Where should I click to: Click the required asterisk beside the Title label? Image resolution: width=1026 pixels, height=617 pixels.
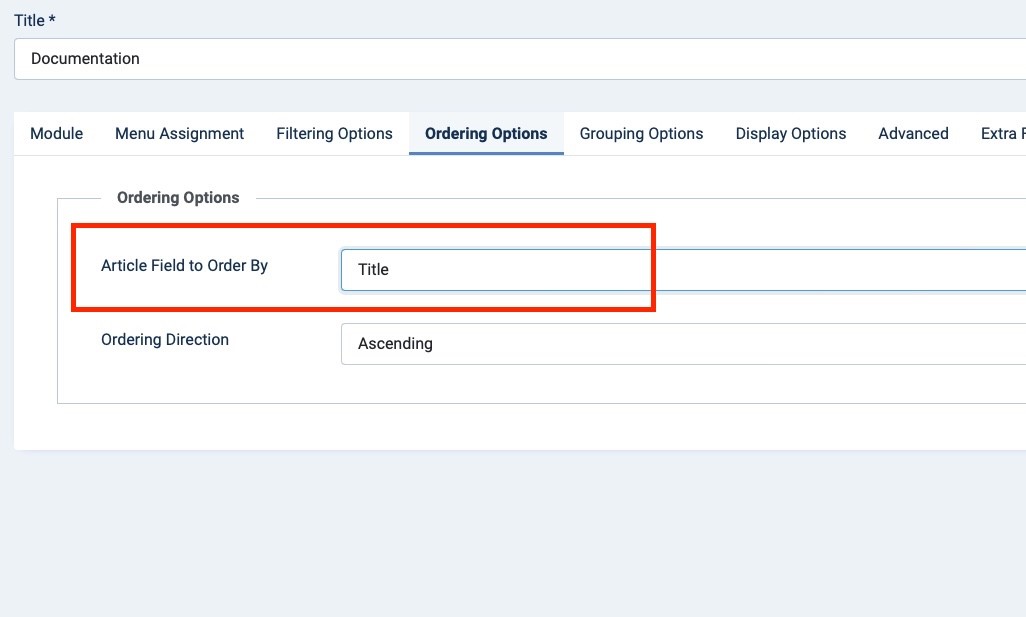click(52, 20)
